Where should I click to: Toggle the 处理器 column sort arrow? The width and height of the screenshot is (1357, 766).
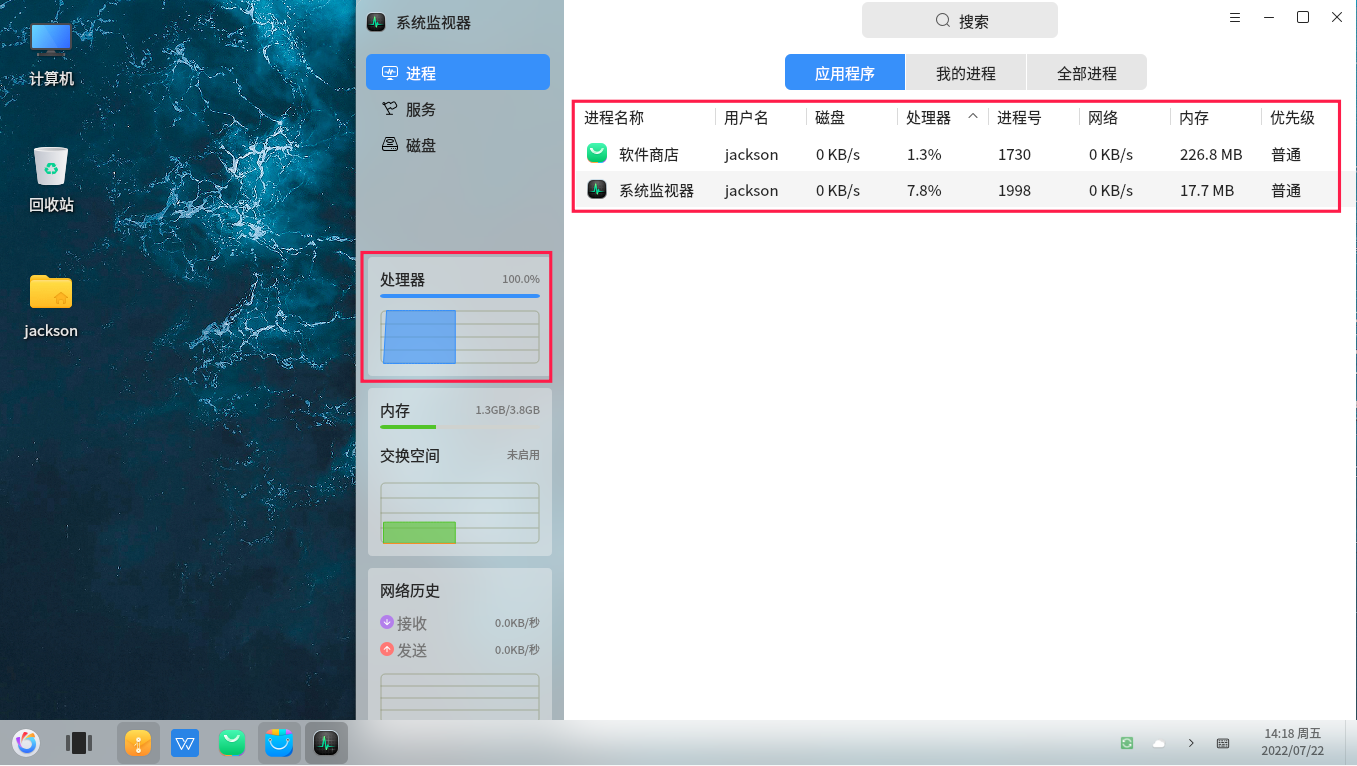pos(973,116)
